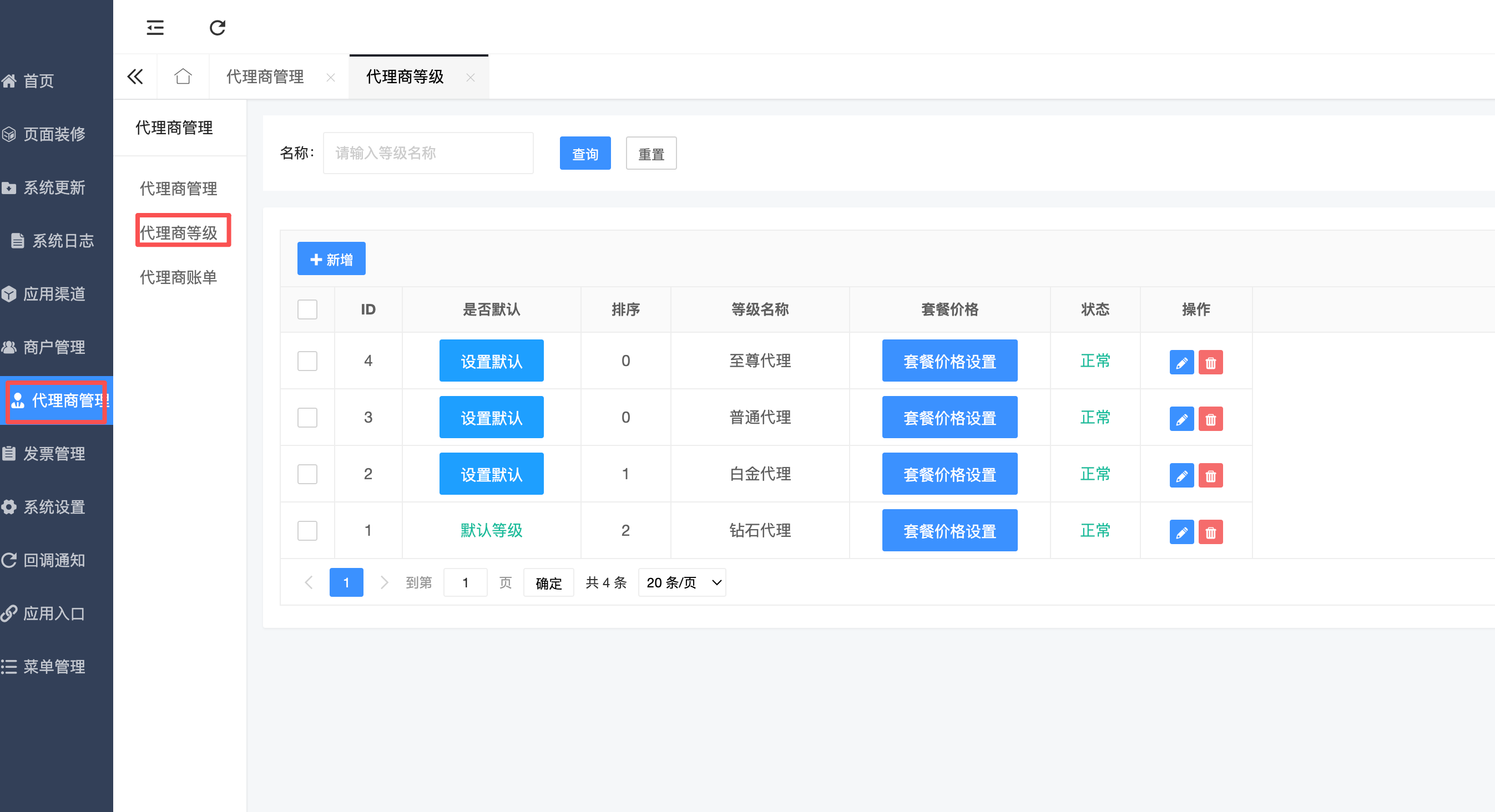Check the checkbox for row ID 4

click(307, 361)
